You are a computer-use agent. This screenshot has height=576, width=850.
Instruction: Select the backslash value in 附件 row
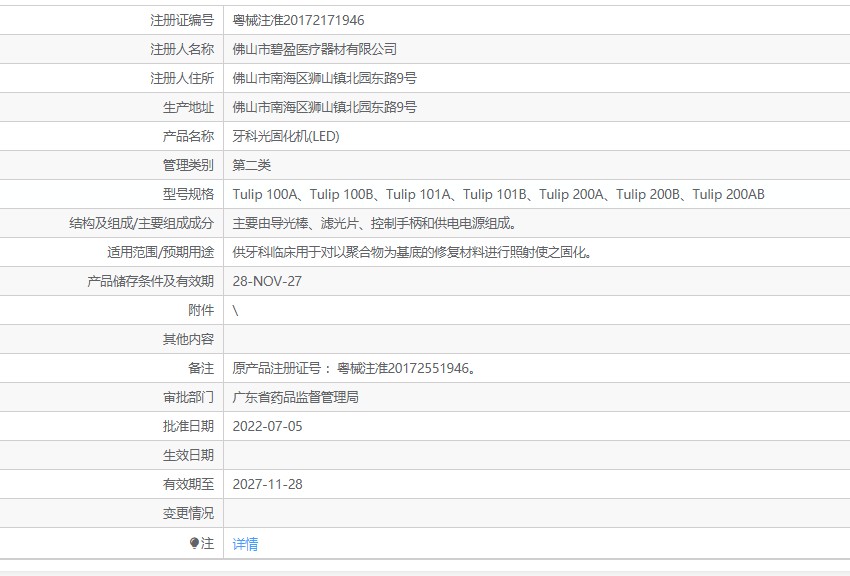(x=235, y=310)
